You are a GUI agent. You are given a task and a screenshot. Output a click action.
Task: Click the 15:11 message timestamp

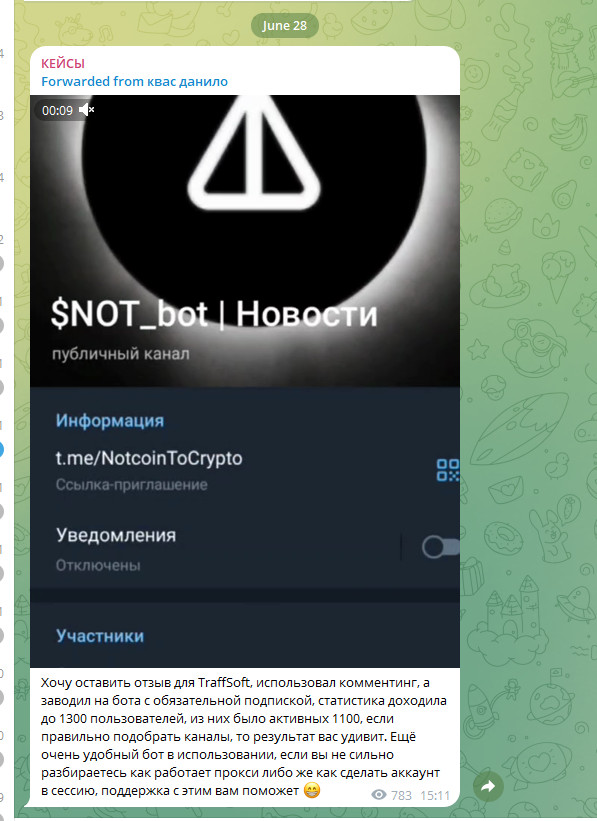(x=435, y=795)
